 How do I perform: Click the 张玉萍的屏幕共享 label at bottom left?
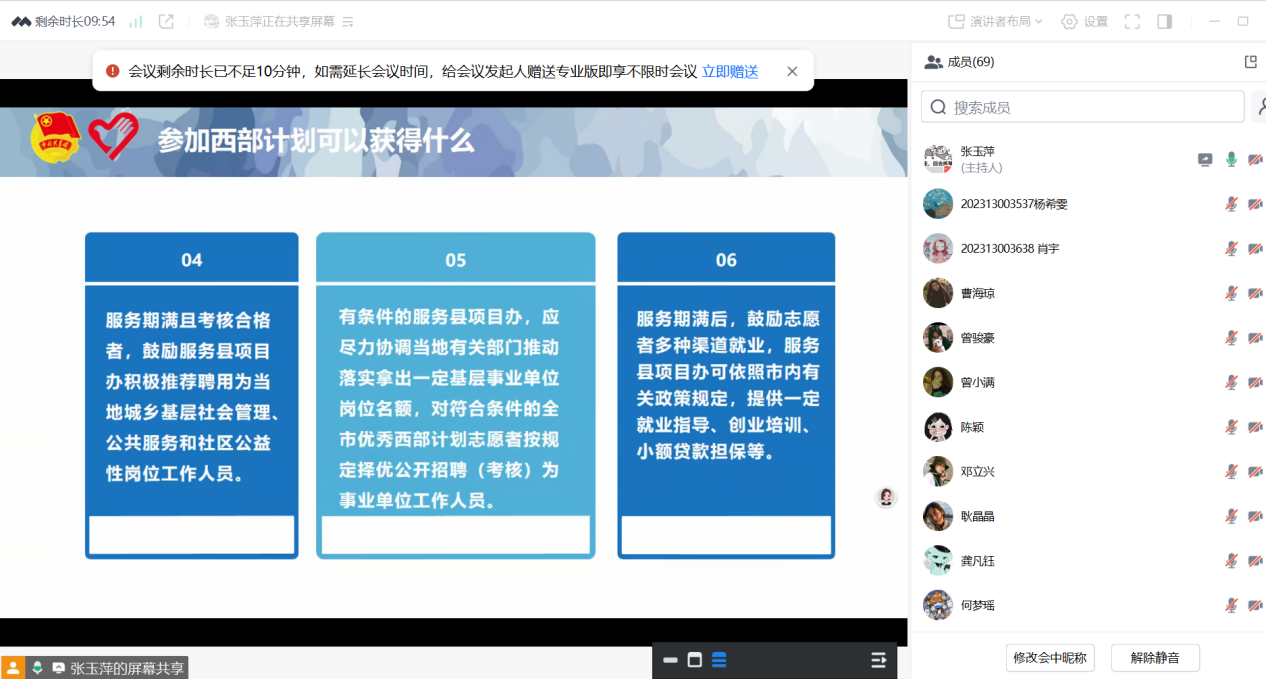click(x=127, y=668)
